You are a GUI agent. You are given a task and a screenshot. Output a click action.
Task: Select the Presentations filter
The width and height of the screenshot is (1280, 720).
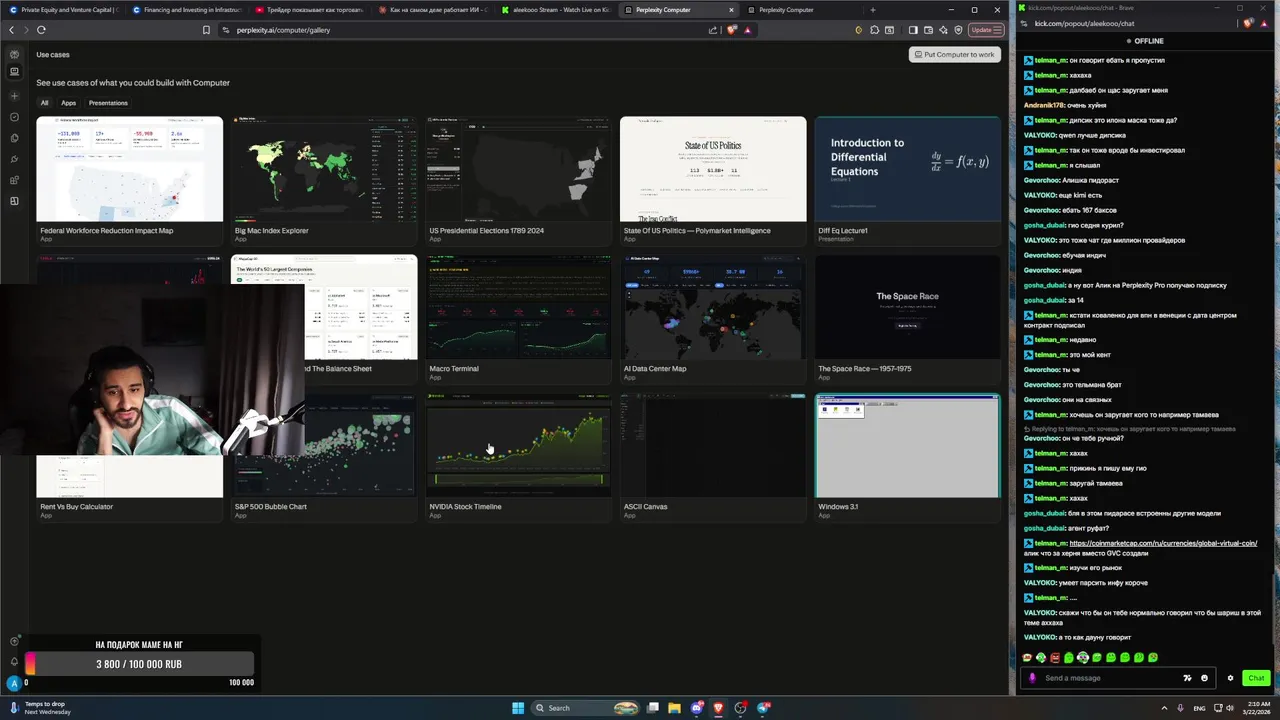click(x=108, y=103)
